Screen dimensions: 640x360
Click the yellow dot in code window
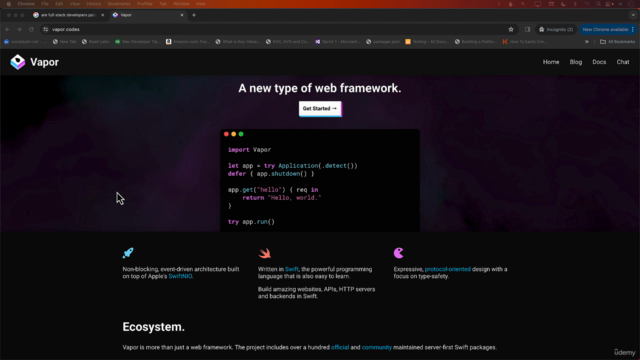[233, 134]
